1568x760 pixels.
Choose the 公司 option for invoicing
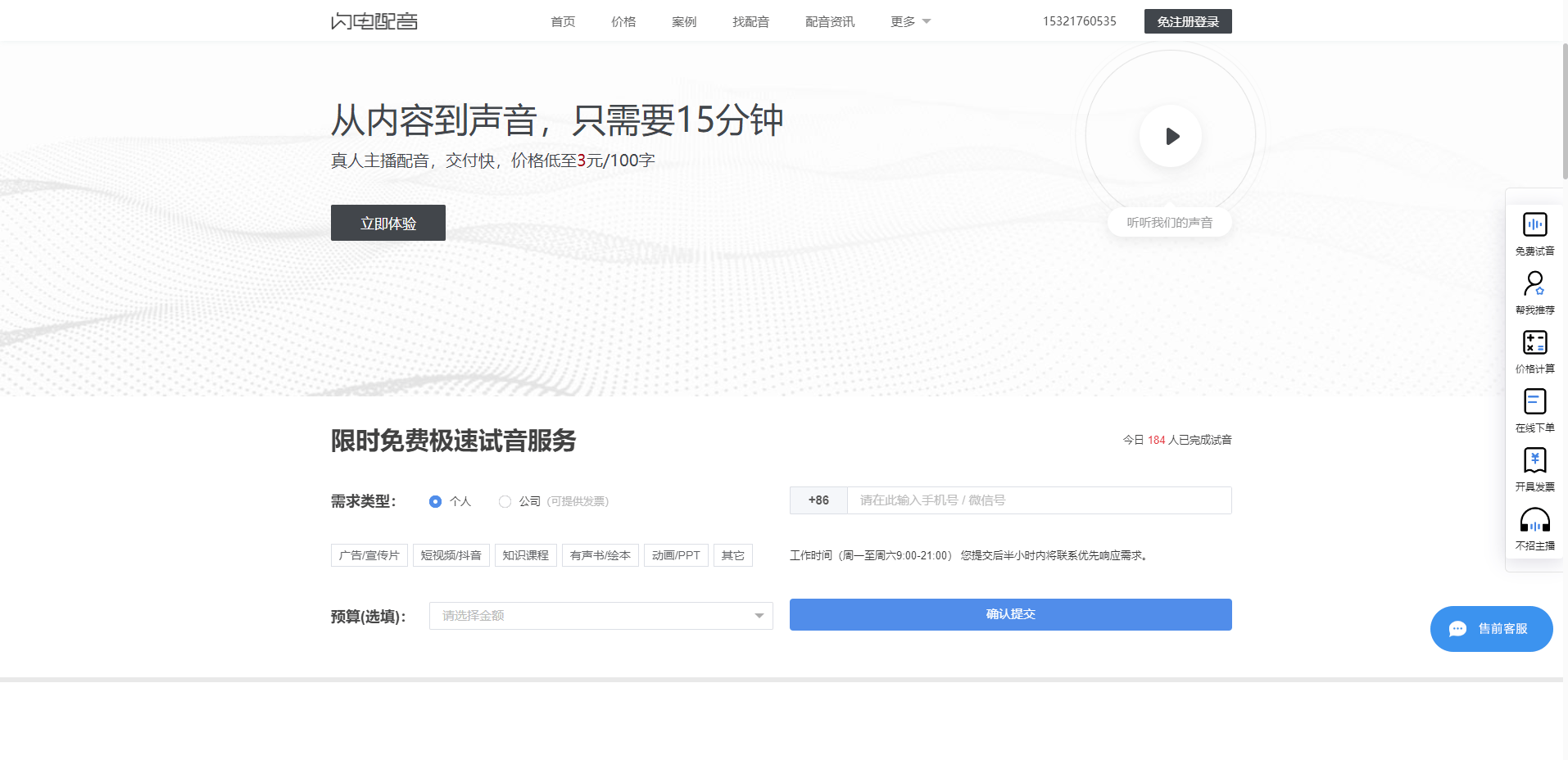pos(505,500)
